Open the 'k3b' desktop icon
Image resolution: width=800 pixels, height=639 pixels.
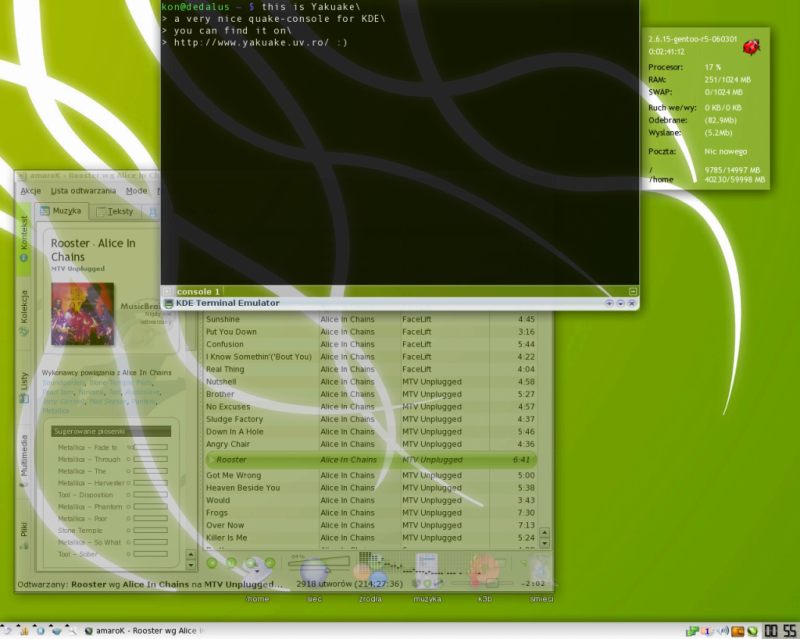pos(484,579)
